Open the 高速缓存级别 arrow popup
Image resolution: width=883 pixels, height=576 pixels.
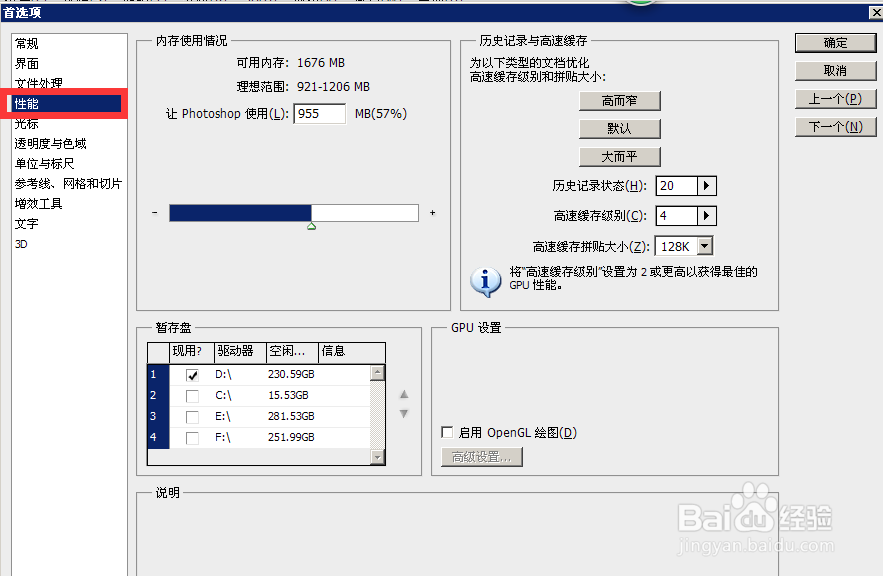pos(707,216)
